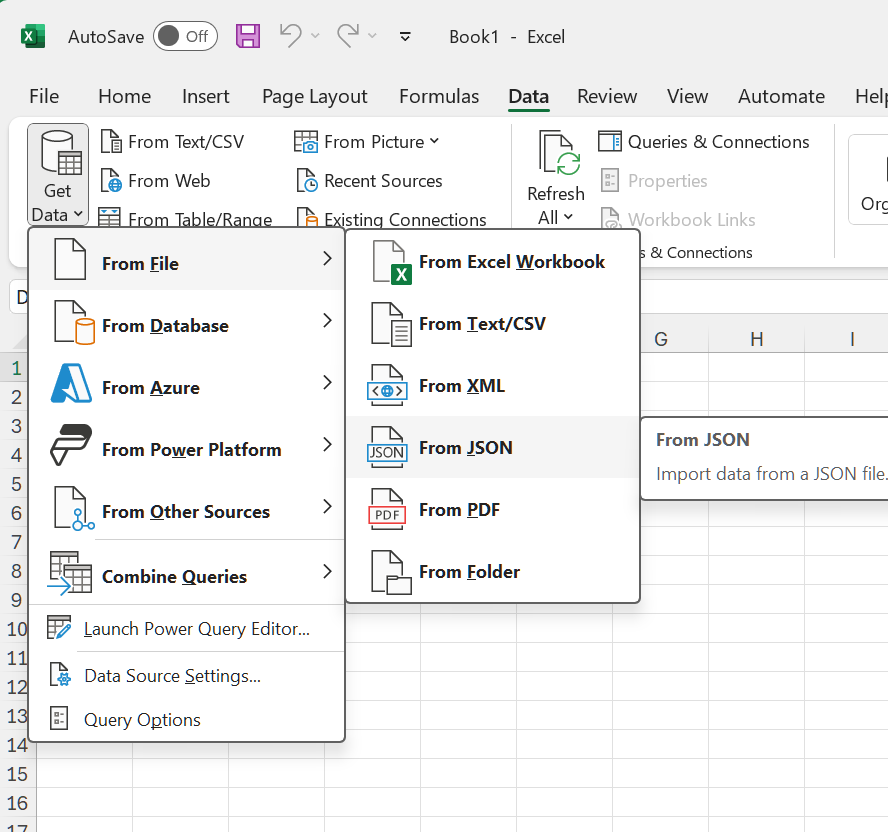This screenshot has height=832, width=888.
Task: Click the Excel app logo icon
Action: (33, 37)
